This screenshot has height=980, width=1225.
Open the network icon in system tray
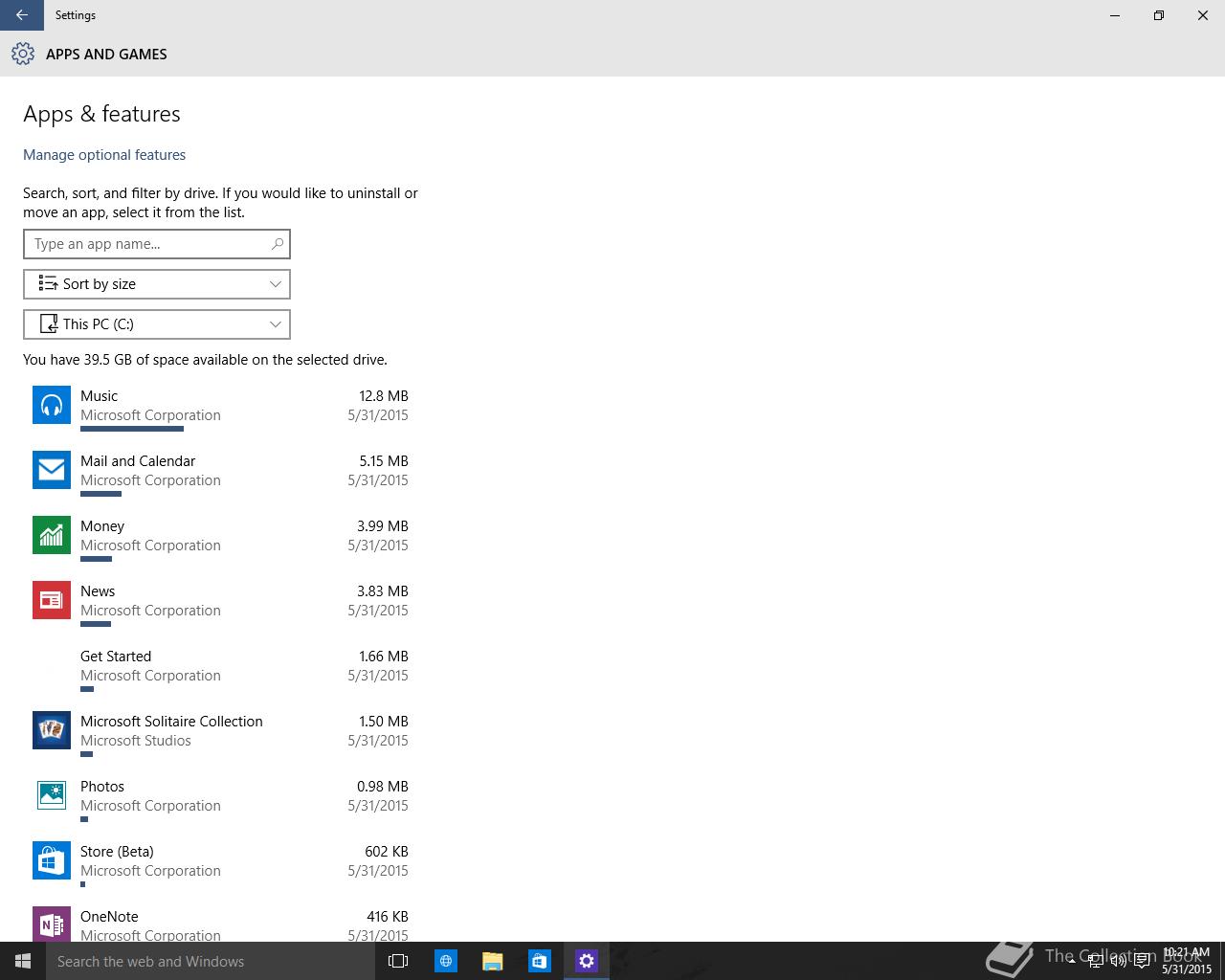click(1096, 961)
